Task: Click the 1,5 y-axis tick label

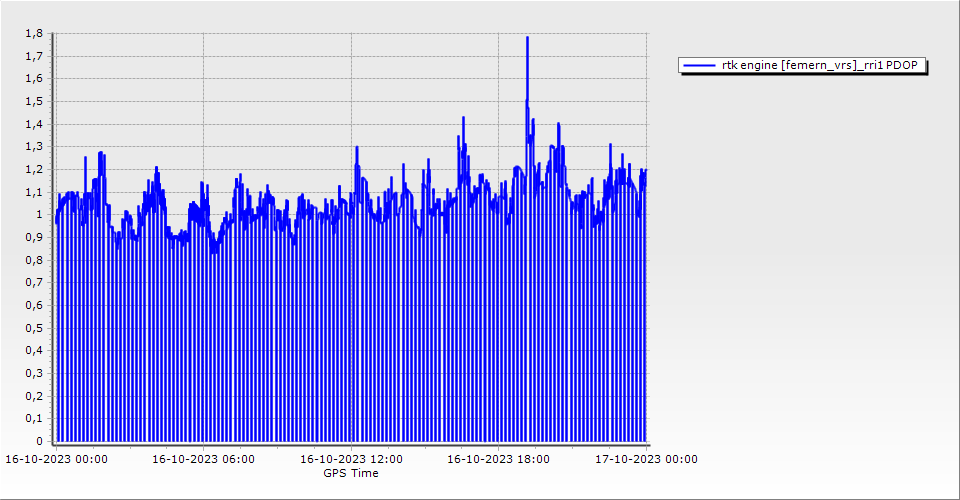Action: pos(33,101)
